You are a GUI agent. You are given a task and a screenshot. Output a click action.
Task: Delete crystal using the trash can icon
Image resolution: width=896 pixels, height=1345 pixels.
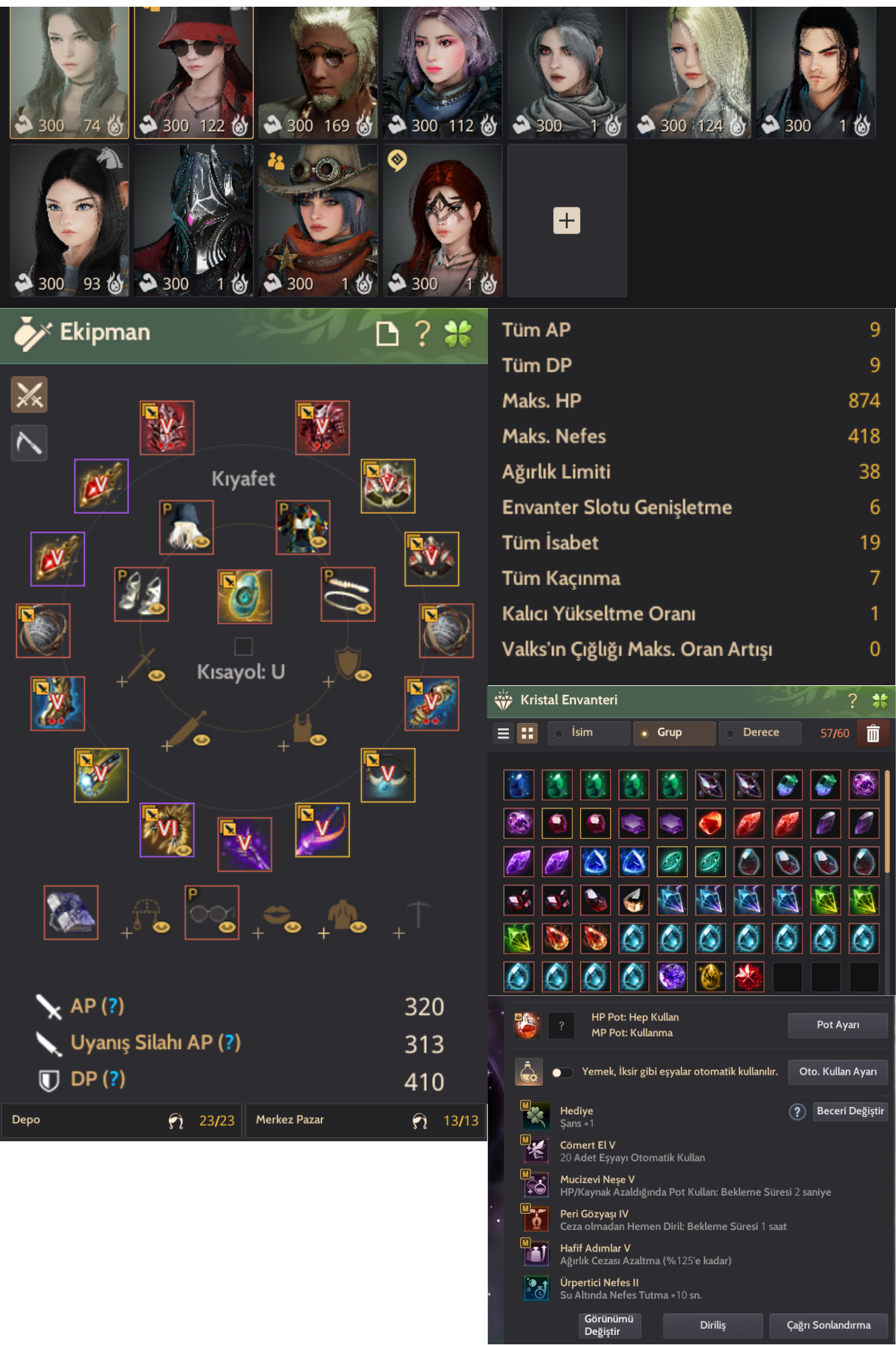pos(872,733)
